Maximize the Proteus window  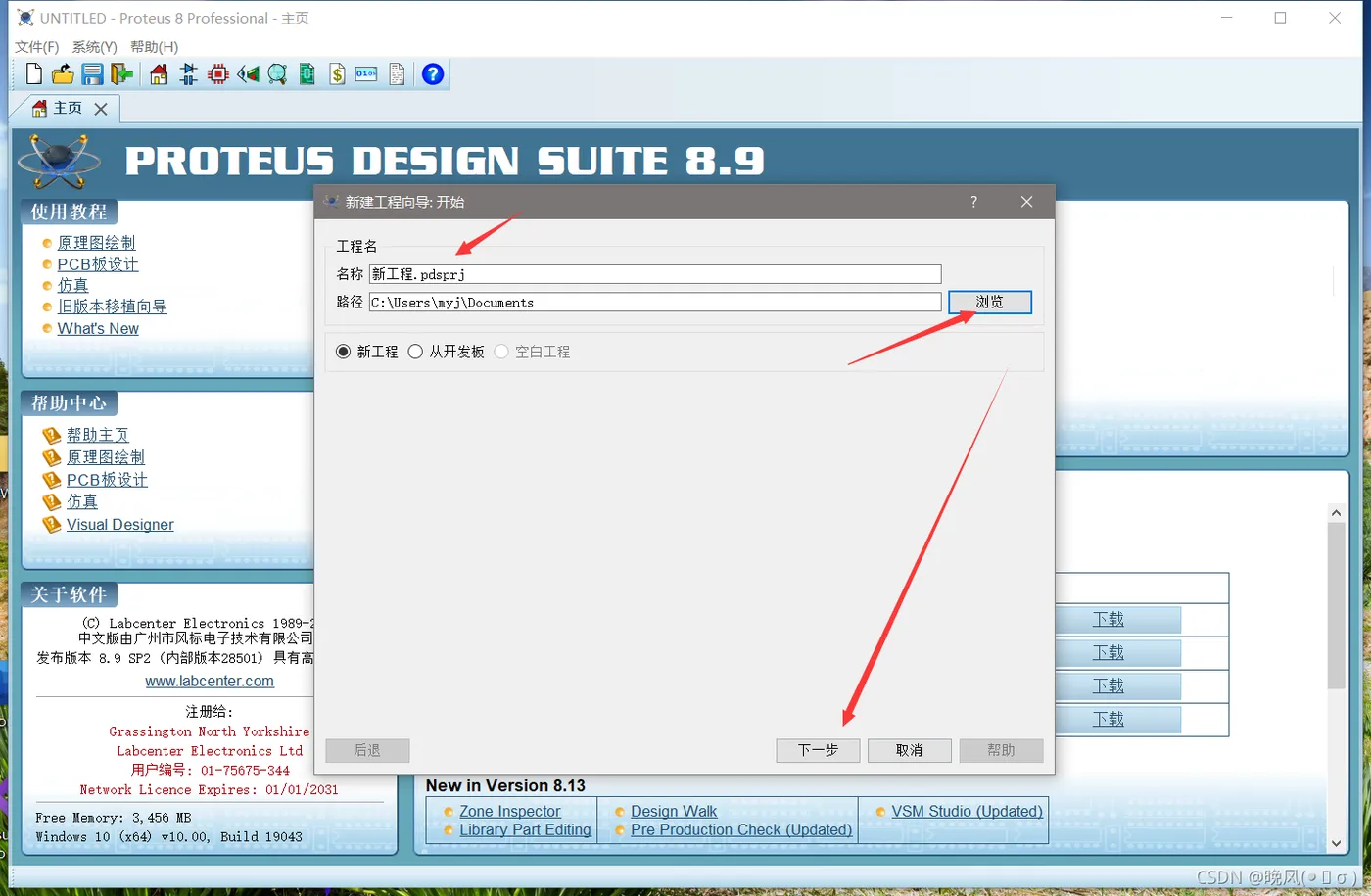pos(1280,18)
